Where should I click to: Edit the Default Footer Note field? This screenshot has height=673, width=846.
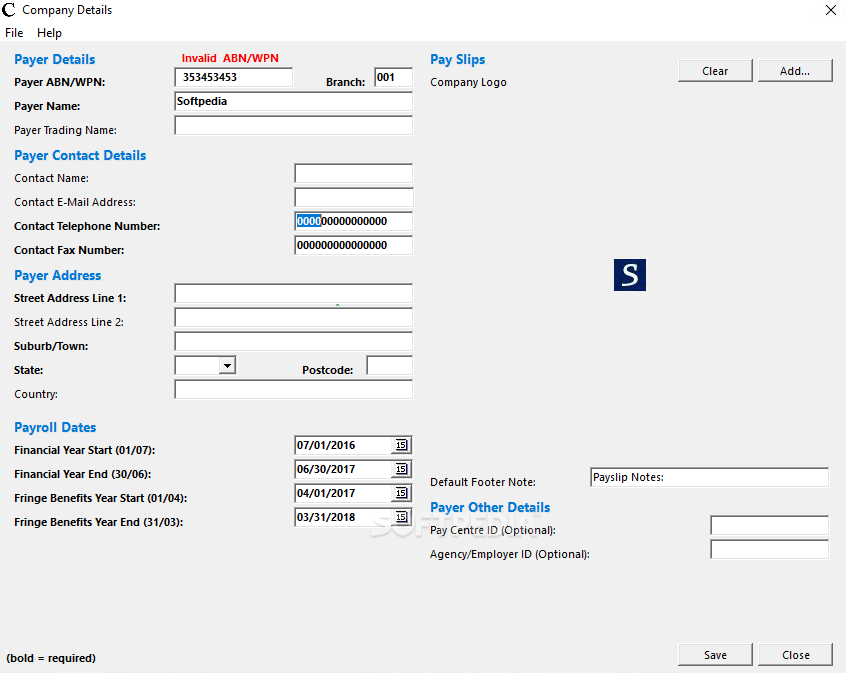pyautogui.click(x=709, y=477)
